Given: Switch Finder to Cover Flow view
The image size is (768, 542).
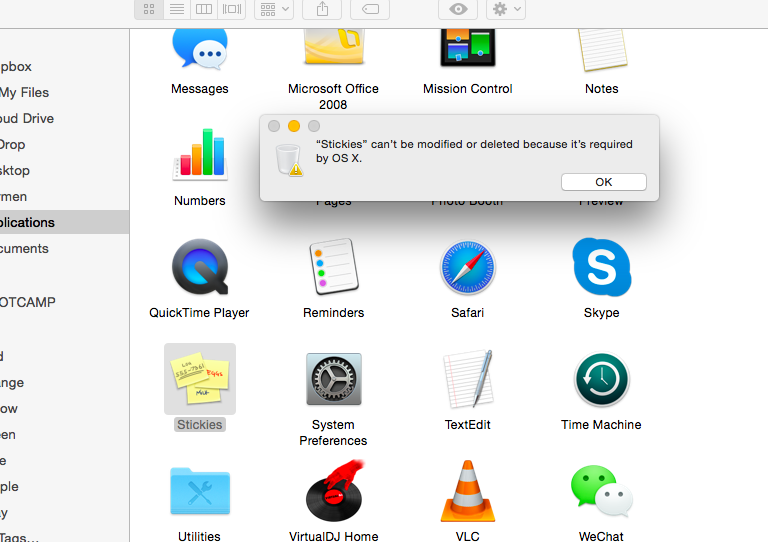Looking at the screenshot, I should [x=232, y=9].
